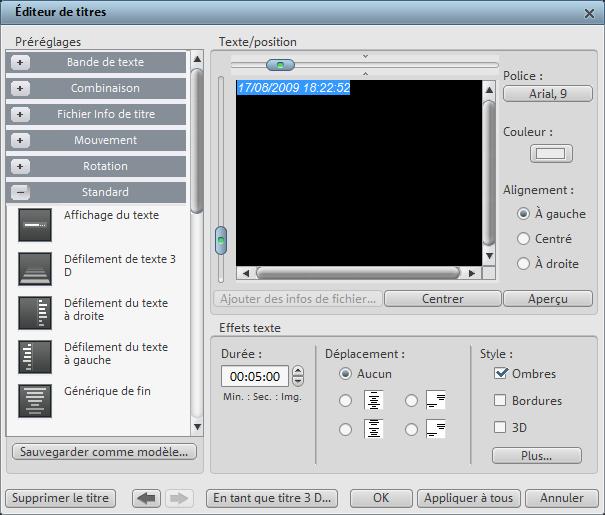This screenshot has width=605, height=515.
Task: Select the Centré alignment radio button
Action: pyautogui.click(x=523, y=239)
